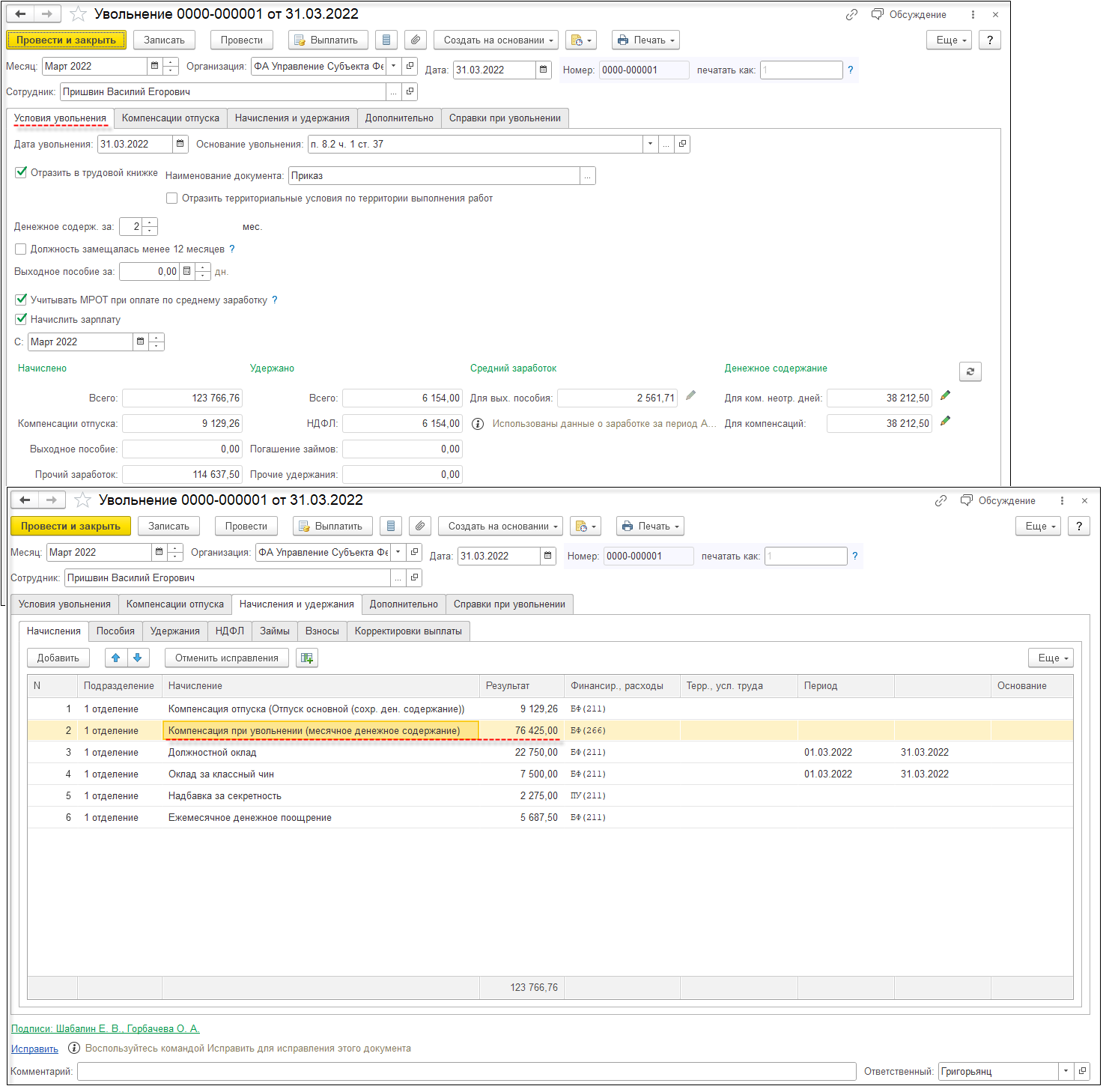Select Ежемесячное денежное поощрение row

(550, 817)
